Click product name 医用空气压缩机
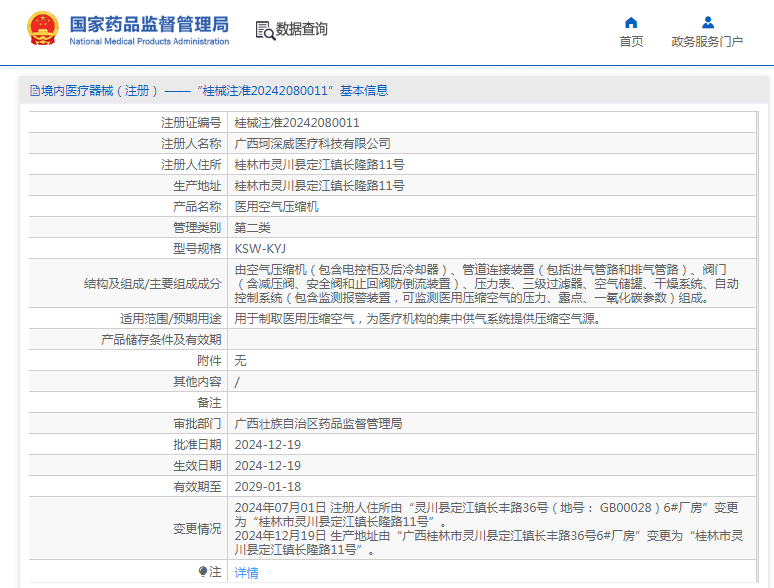Image resolution: width=774 pixels, height=588 pixels. [276, 206]
